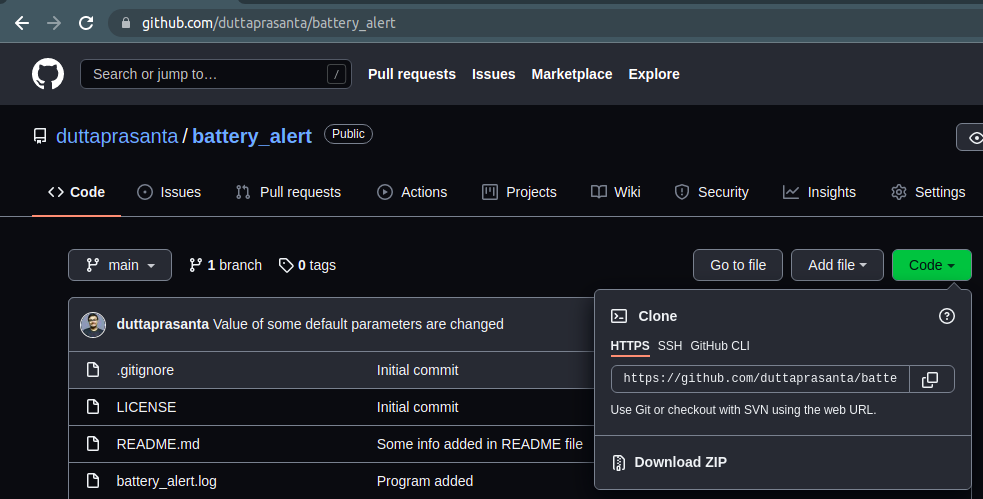983x499 pixels.
Task: Click 'Program added' commit message
Action: pos(425,481)
